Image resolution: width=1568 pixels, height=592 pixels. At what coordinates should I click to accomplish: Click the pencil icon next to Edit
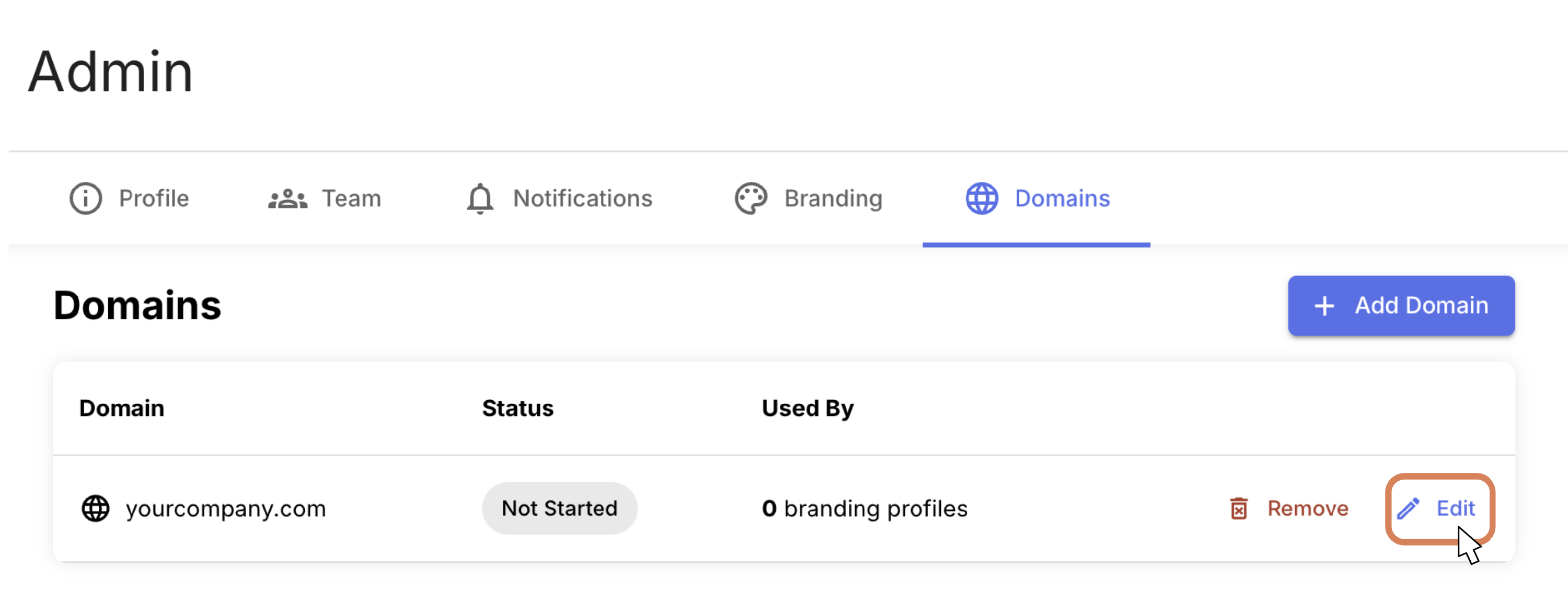(1408, 508)
